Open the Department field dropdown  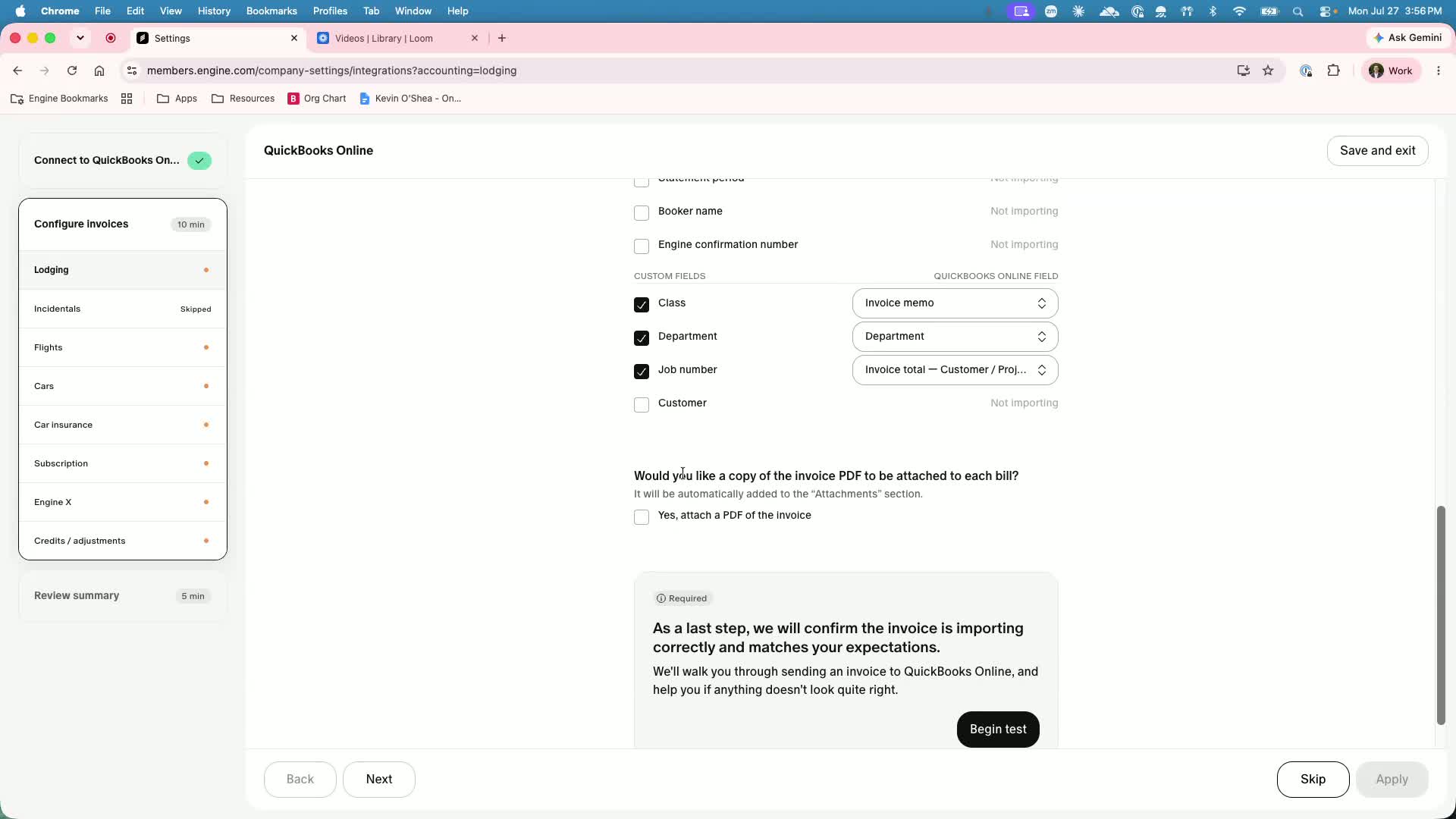[955, 337]
